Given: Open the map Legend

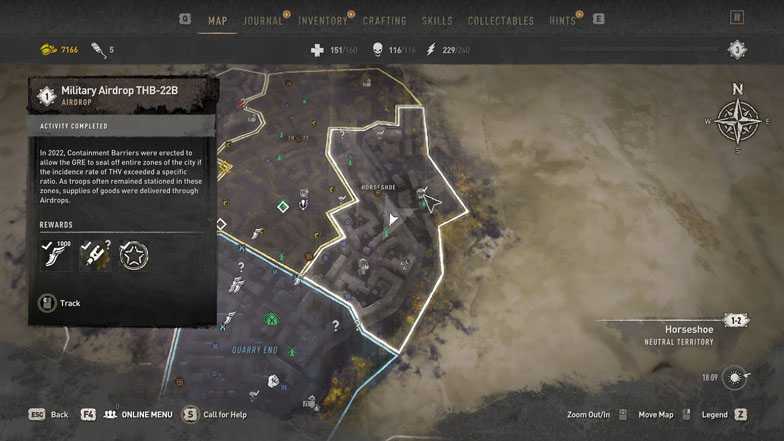Looking at the screenshot, I should pyautogui.click(x=724, y=414).
